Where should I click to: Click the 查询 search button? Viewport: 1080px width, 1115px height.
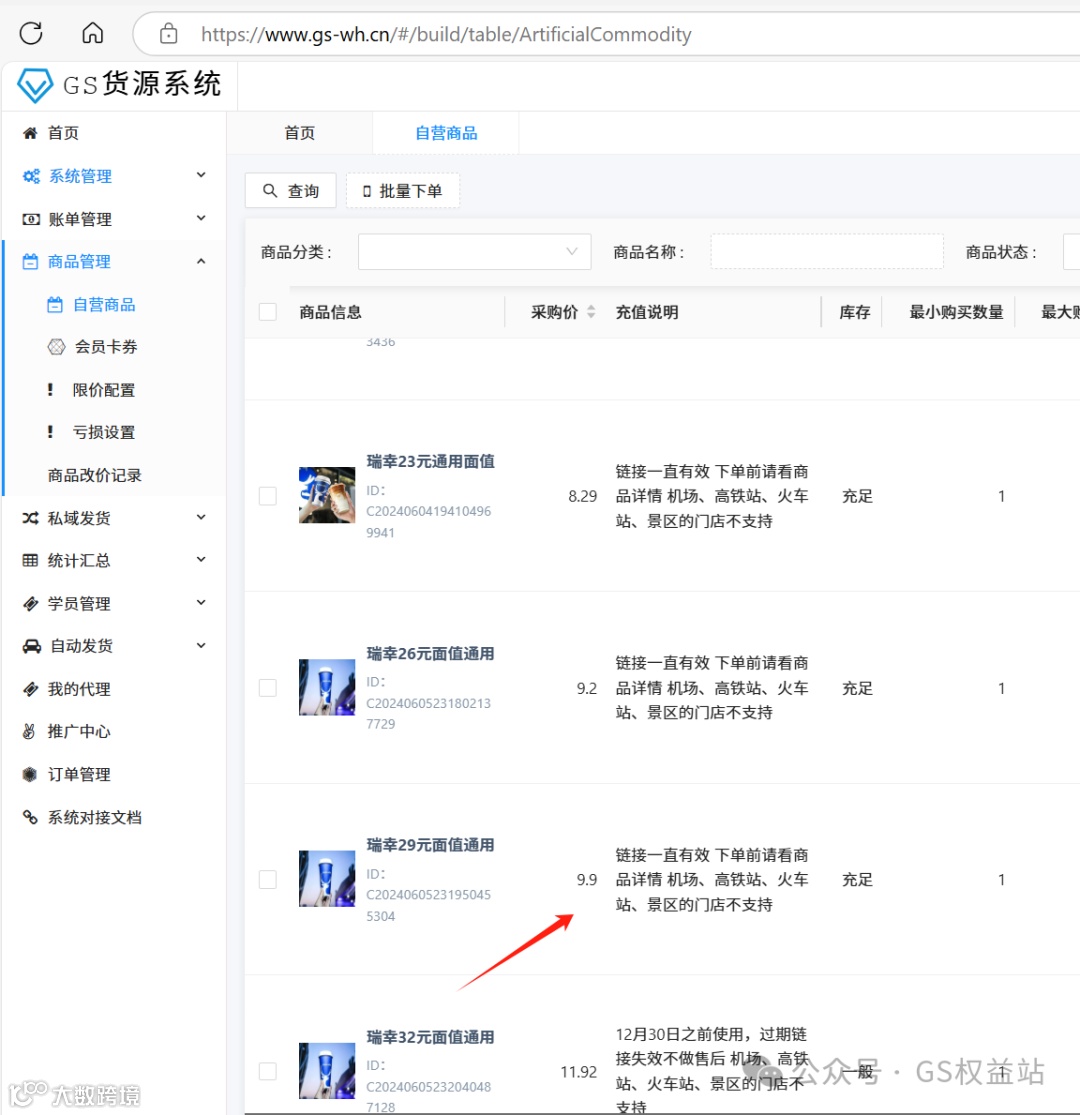tap(290, 191)
